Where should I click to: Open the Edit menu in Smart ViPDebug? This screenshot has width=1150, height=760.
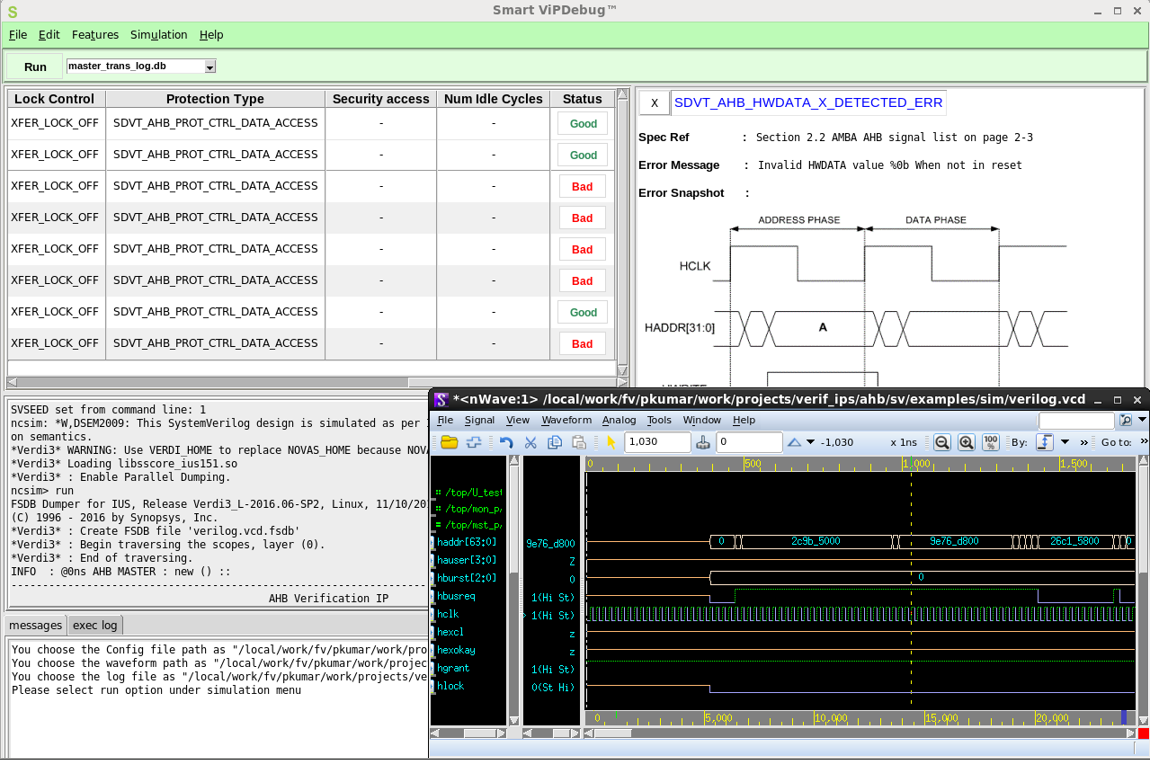point(49,34)
